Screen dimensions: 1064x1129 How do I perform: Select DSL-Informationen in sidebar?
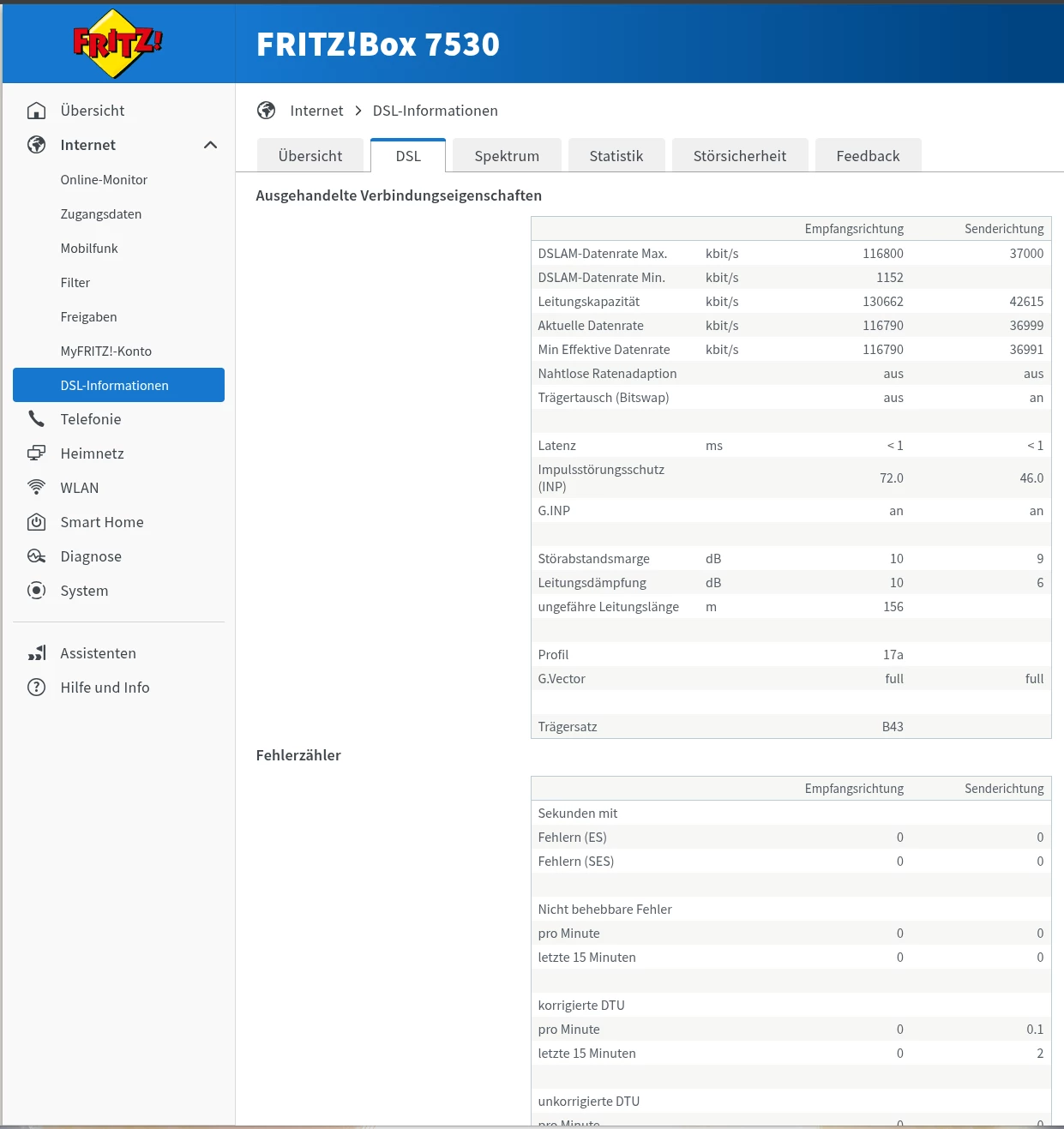coord(118,385)
